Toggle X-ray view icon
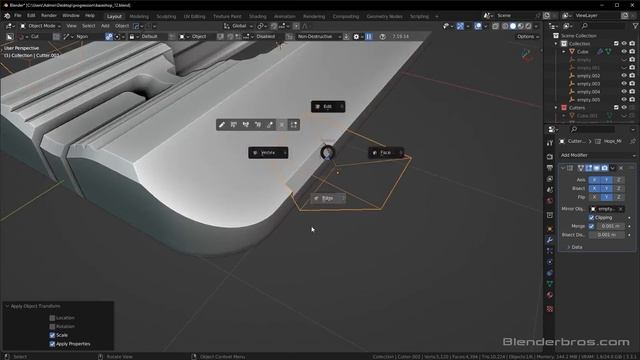Image resolution: width=640 pixels, height=360 pixels. pos(495,26)
